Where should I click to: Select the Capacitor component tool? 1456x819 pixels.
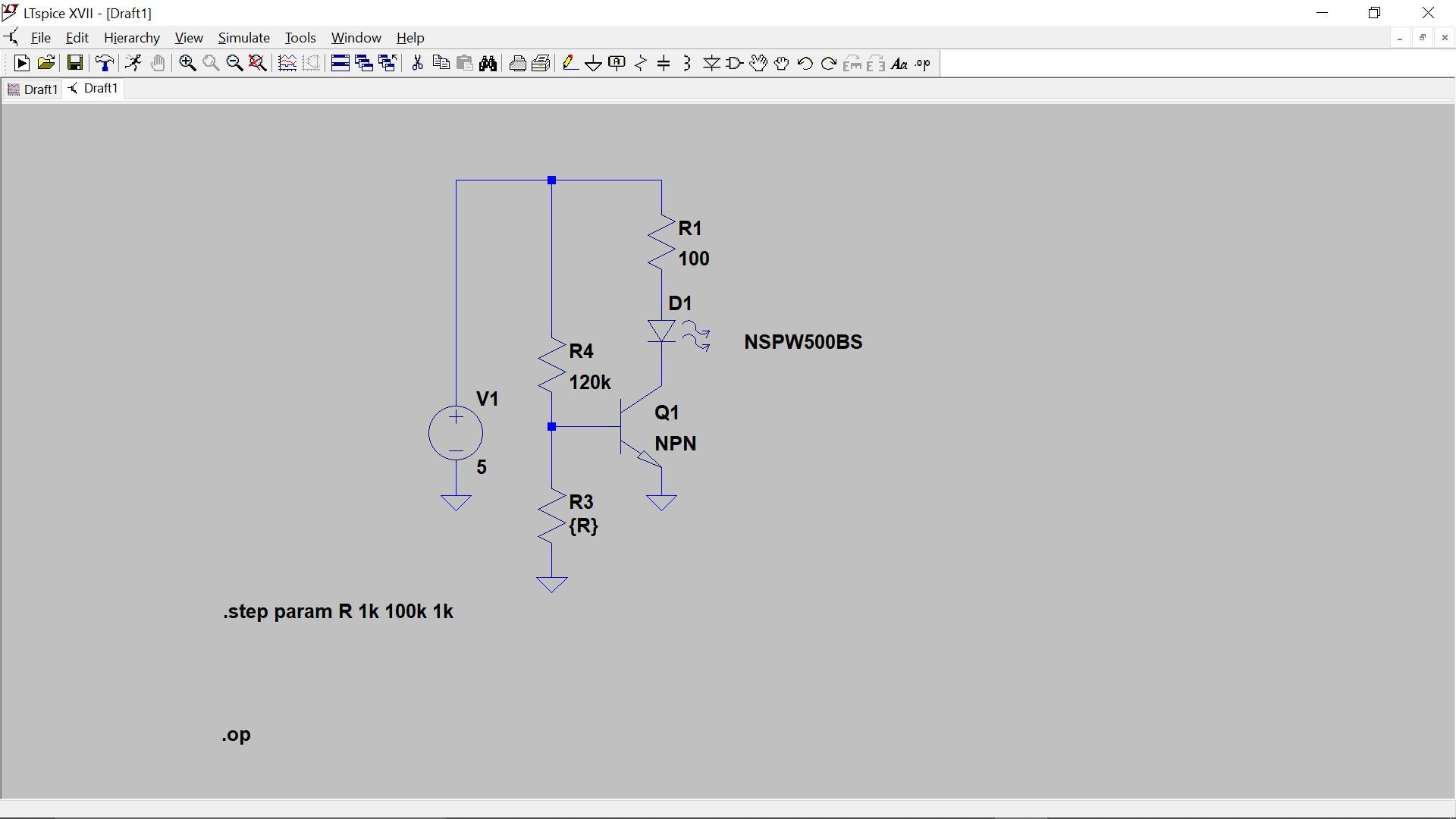pos(664,64)
